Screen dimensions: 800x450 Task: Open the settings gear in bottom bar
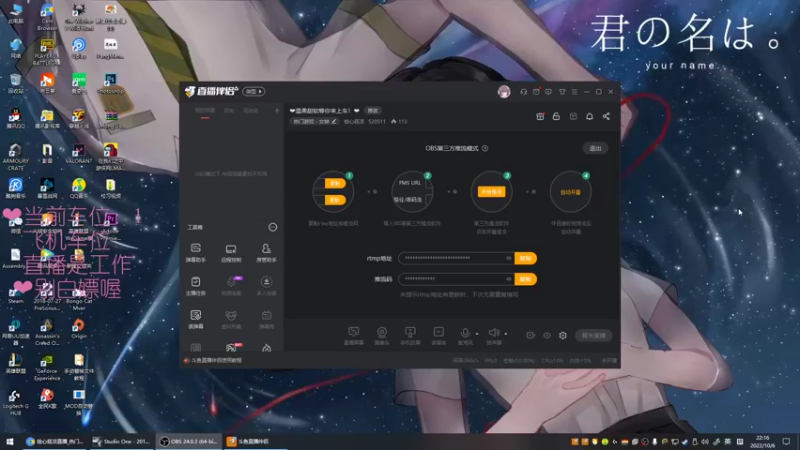click(x=563, y=335)
